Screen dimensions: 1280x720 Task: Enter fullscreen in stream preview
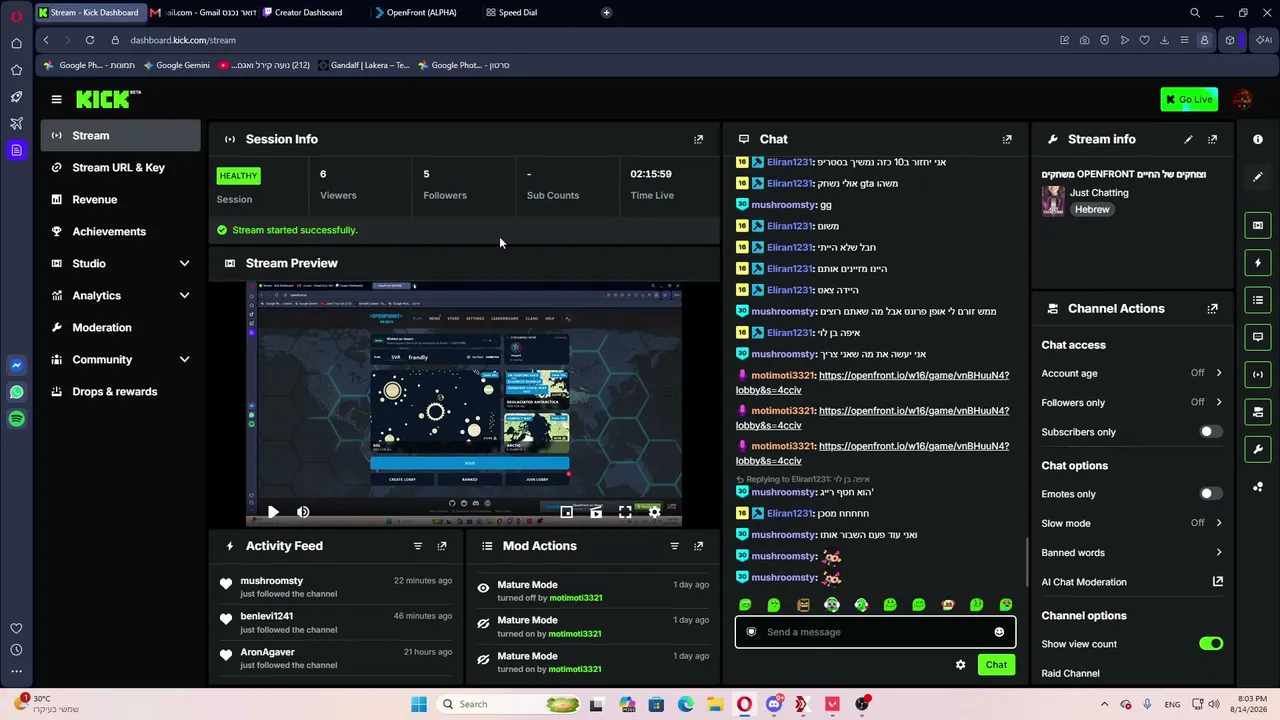point(625,512)
